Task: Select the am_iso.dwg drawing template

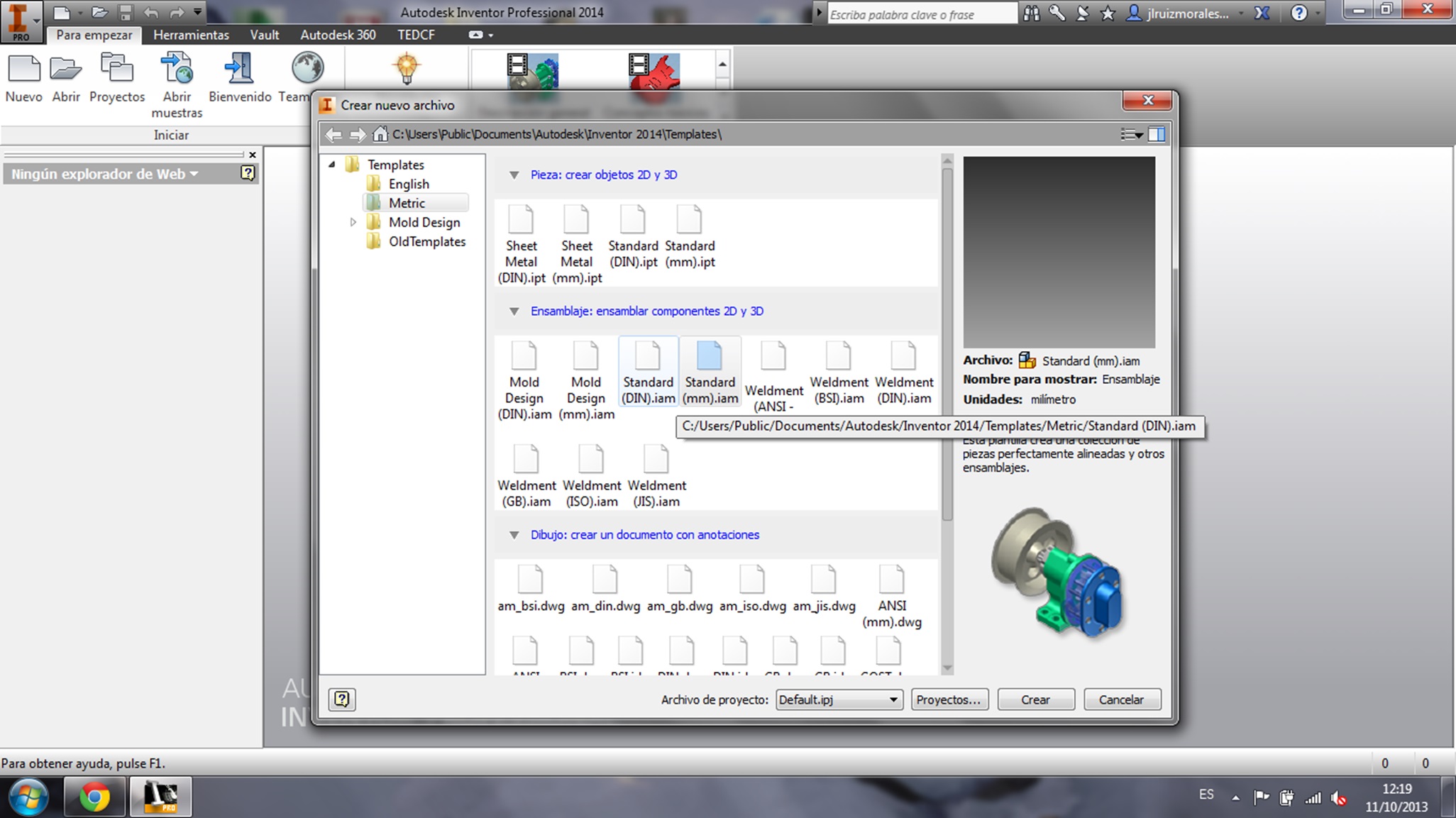Action: tap(752, 588)
